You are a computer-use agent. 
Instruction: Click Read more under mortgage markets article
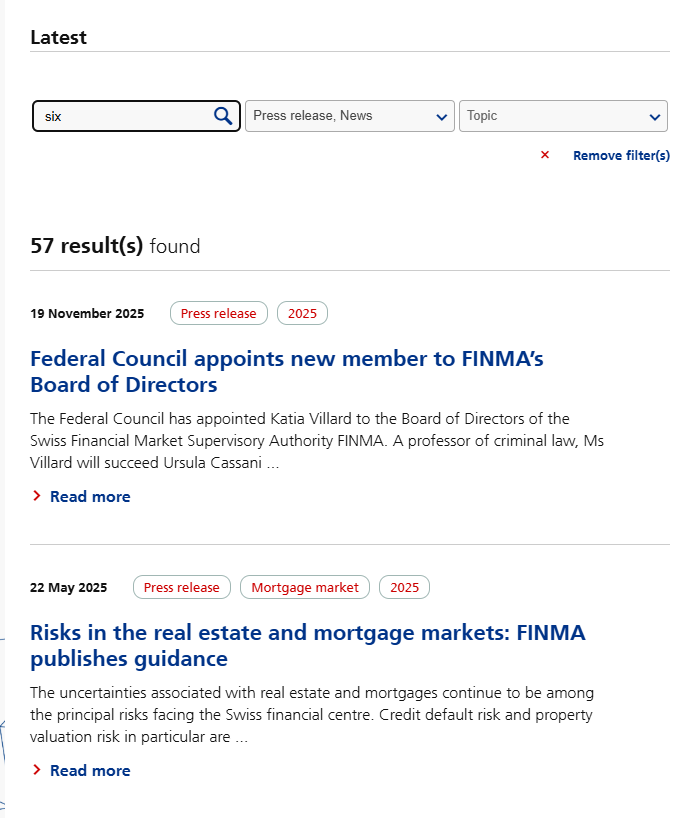(90, 771)
